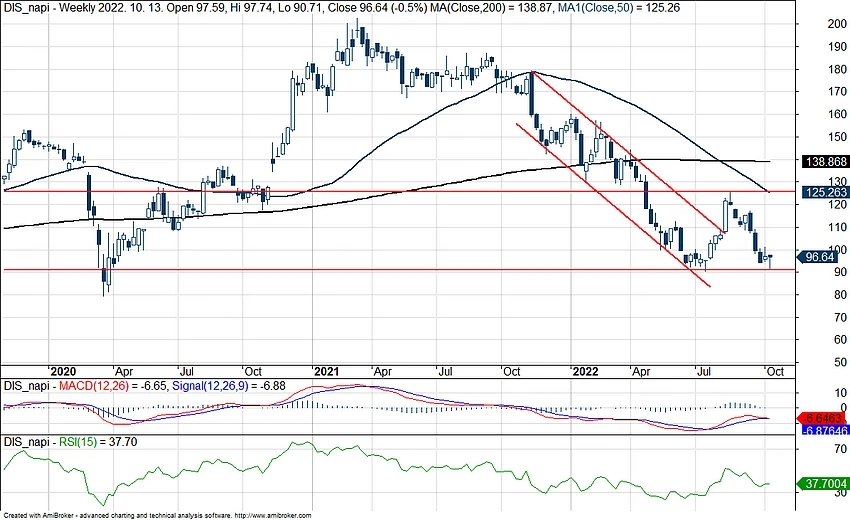Click the 50 price axis label
The image size is (850, 520).
point(840,362)
